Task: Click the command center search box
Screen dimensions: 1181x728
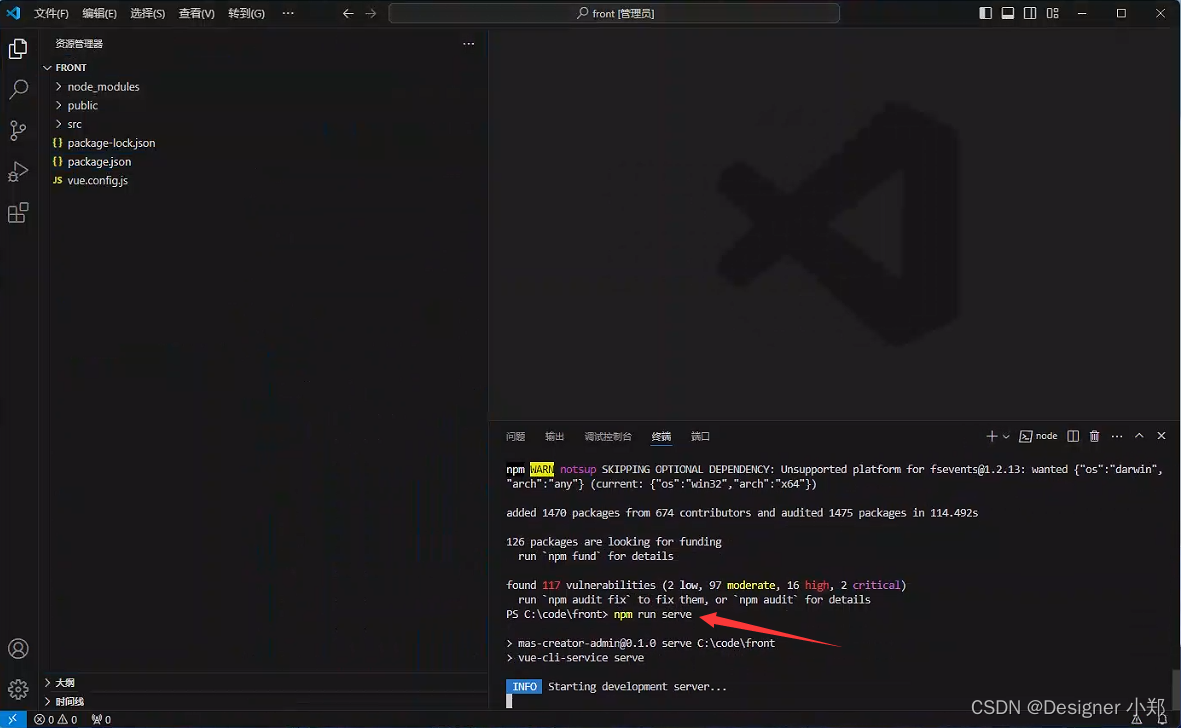Action: point(614,13)
